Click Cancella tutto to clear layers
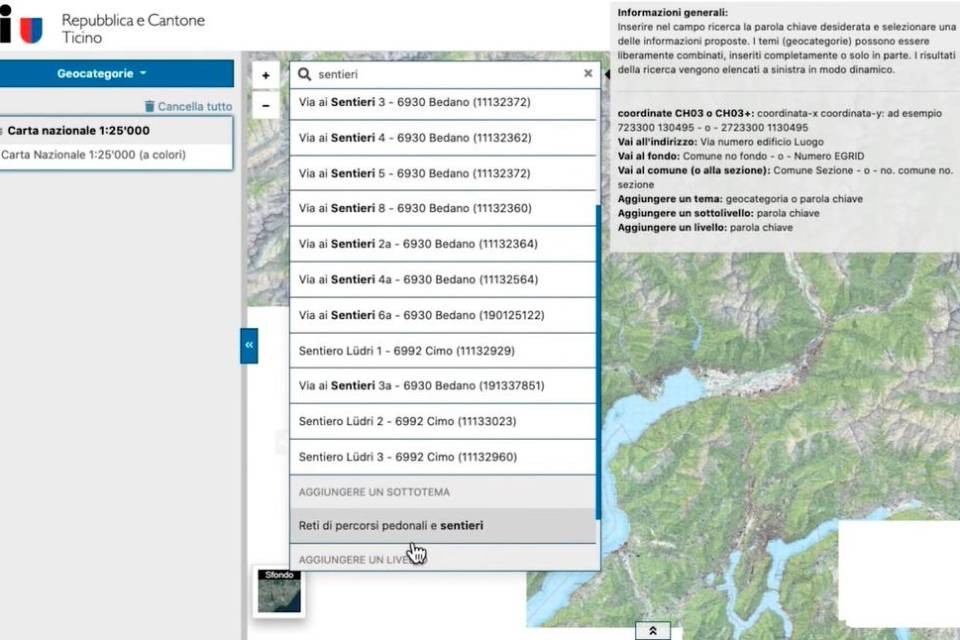The width and height of the screenshot is (960, 640). 189,106
